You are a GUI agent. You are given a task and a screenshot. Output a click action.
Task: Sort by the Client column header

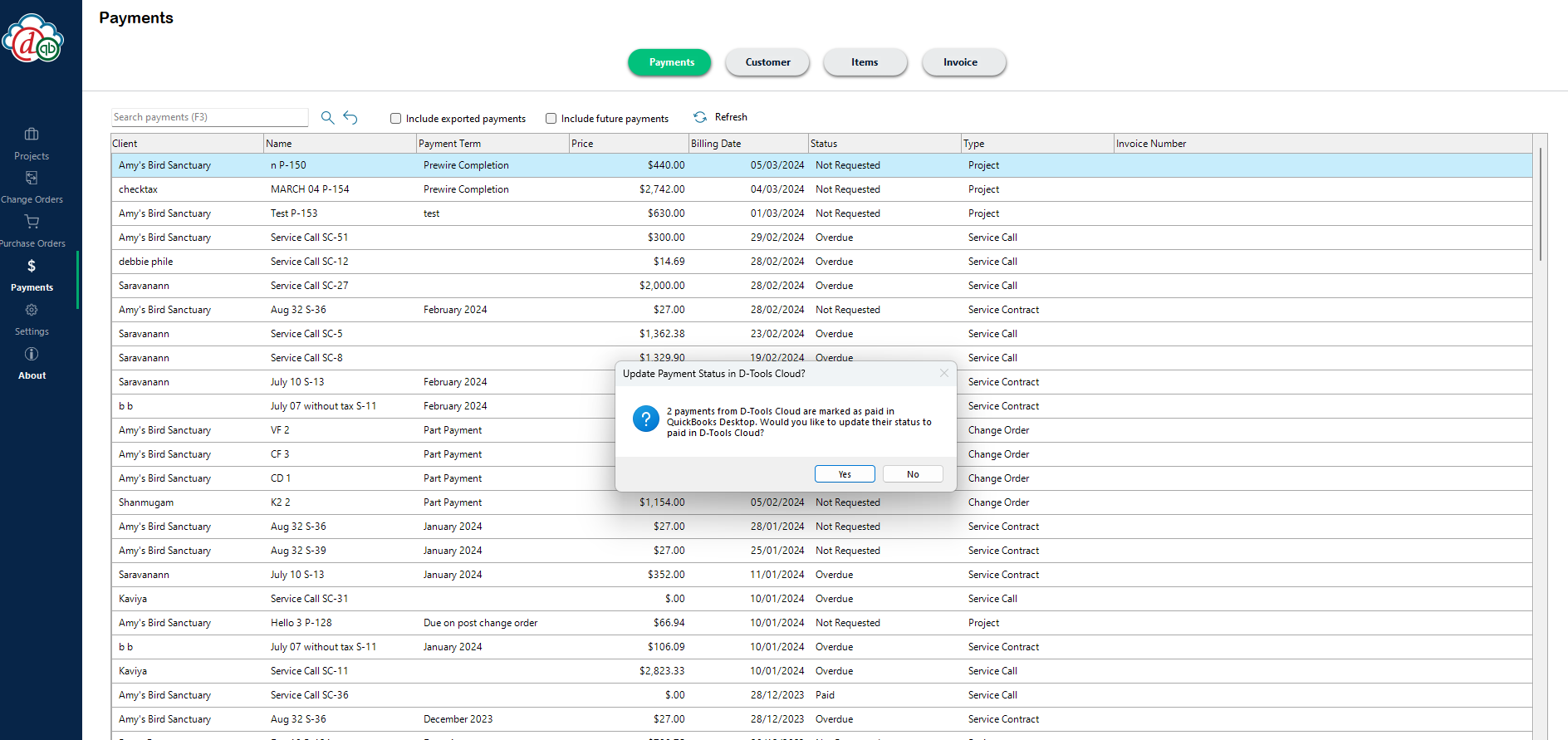tap(187, 144)
